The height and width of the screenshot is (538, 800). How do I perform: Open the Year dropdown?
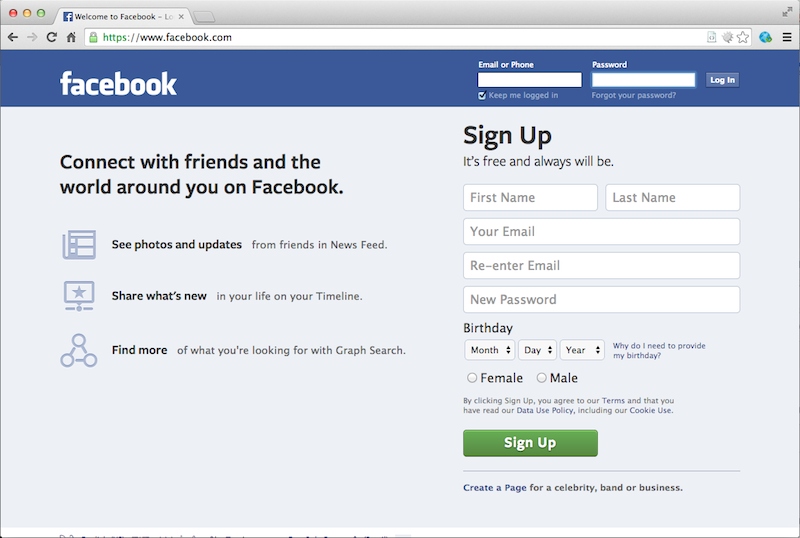(x=582, y=350)
